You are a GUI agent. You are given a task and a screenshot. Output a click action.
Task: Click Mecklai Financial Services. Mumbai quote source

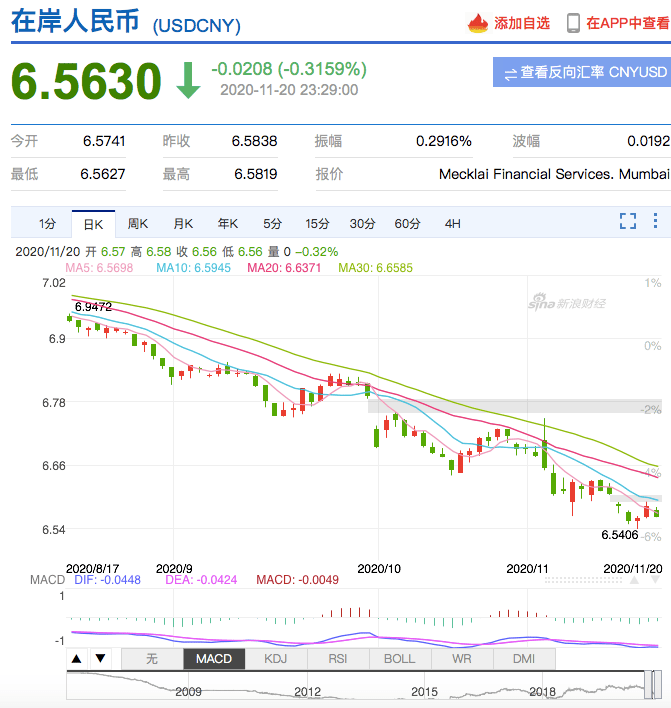coord(555,174)
